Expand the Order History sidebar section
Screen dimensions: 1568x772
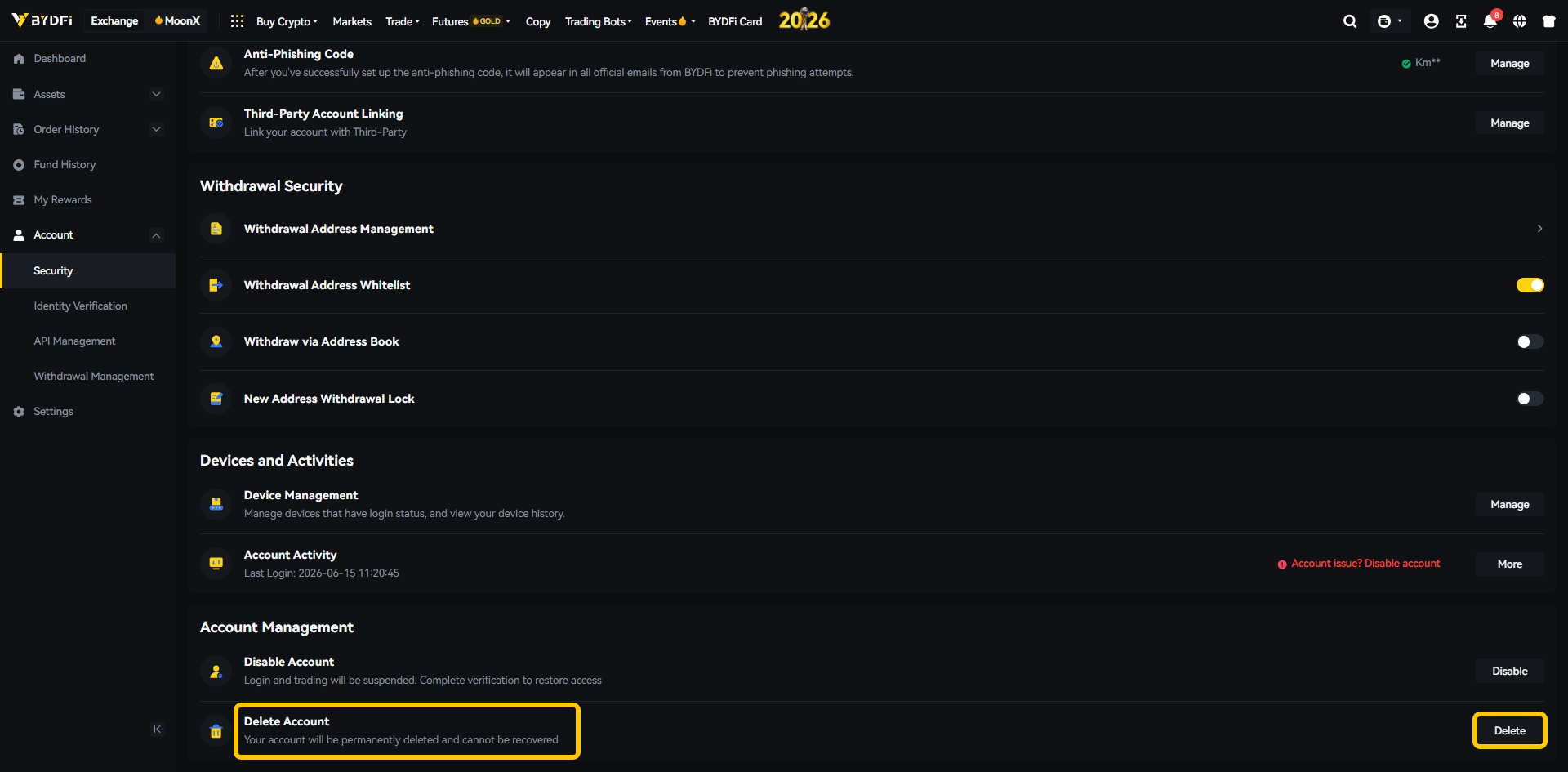(156, 129)
